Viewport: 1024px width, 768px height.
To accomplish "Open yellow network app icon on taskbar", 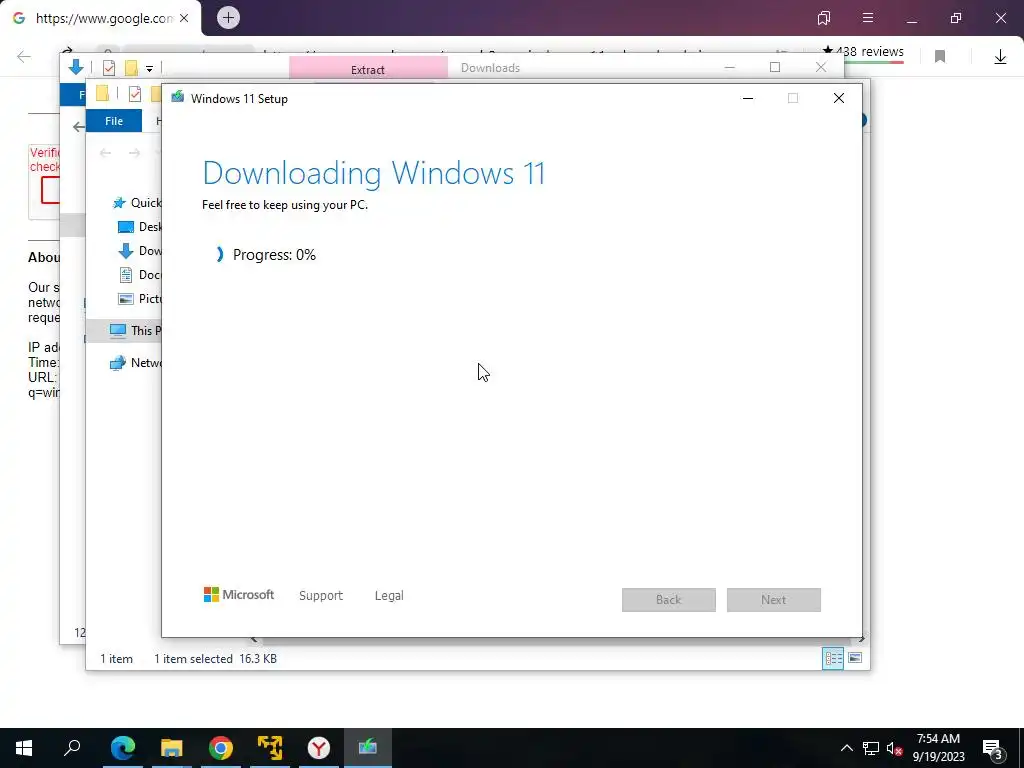I will click(269, 748).
